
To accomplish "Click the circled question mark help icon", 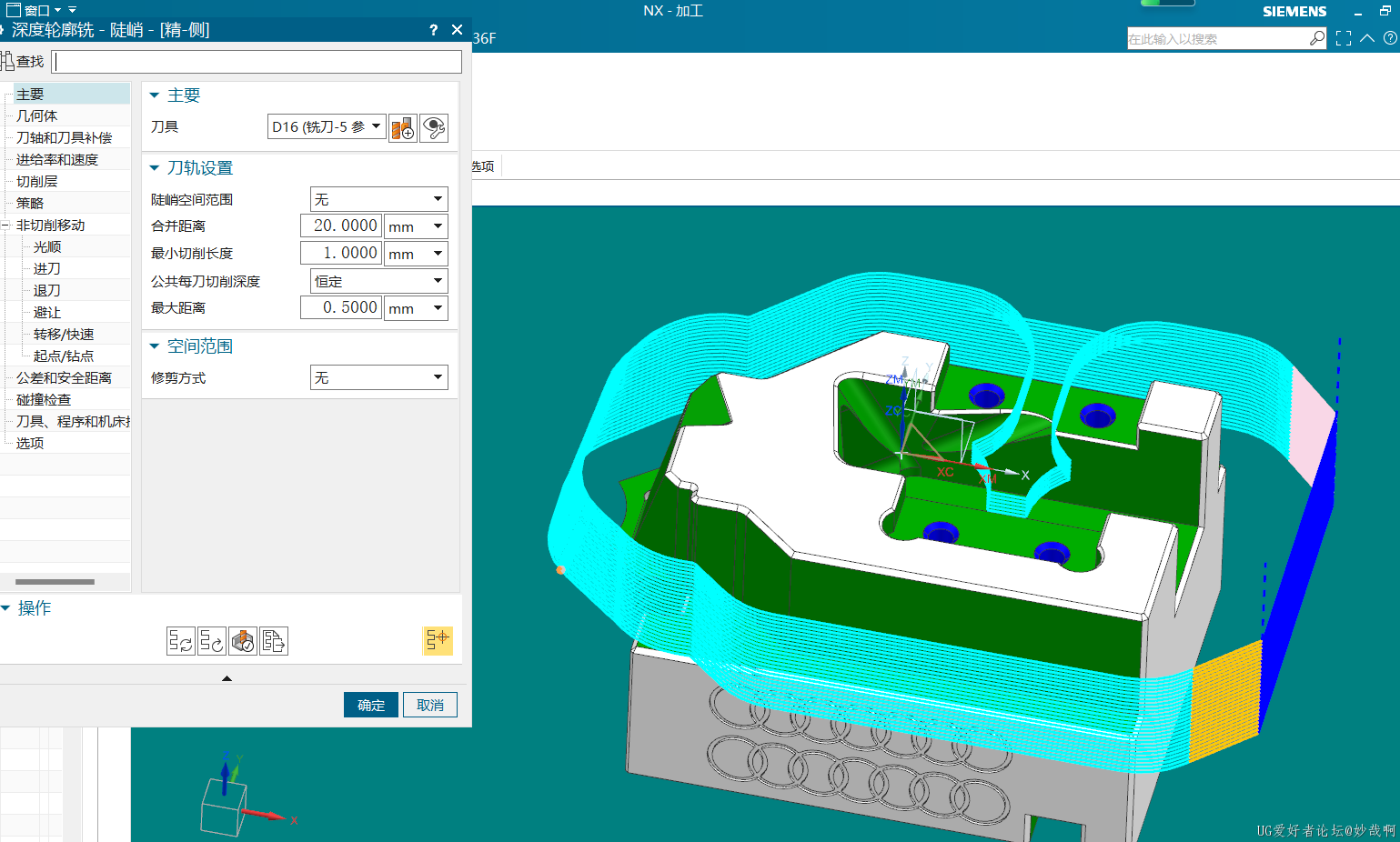I will (1390, 38).
